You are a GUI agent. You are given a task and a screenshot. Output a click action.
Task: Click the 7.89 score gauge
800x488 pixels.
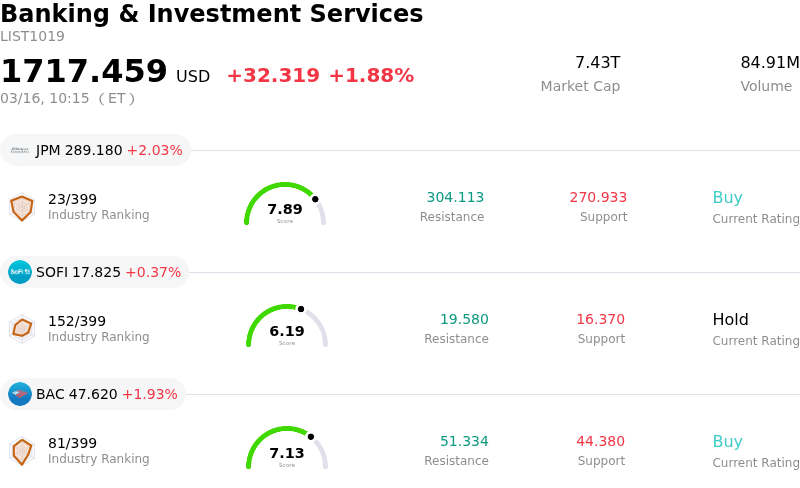point(285,205)
